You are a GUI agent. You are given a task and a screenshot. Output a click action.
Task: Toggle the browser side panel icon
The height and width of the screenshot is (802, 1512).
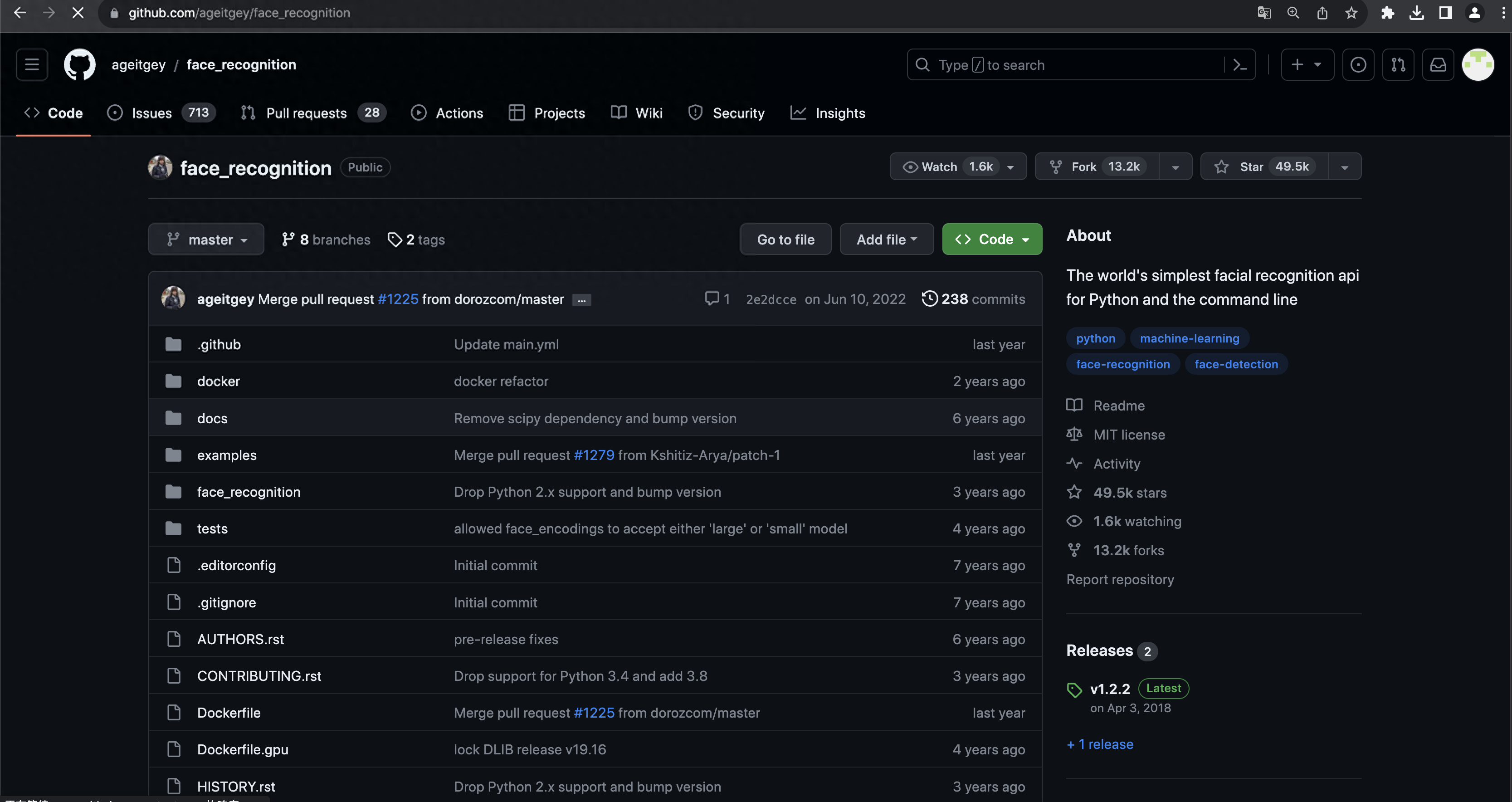tap(1445, 13)
